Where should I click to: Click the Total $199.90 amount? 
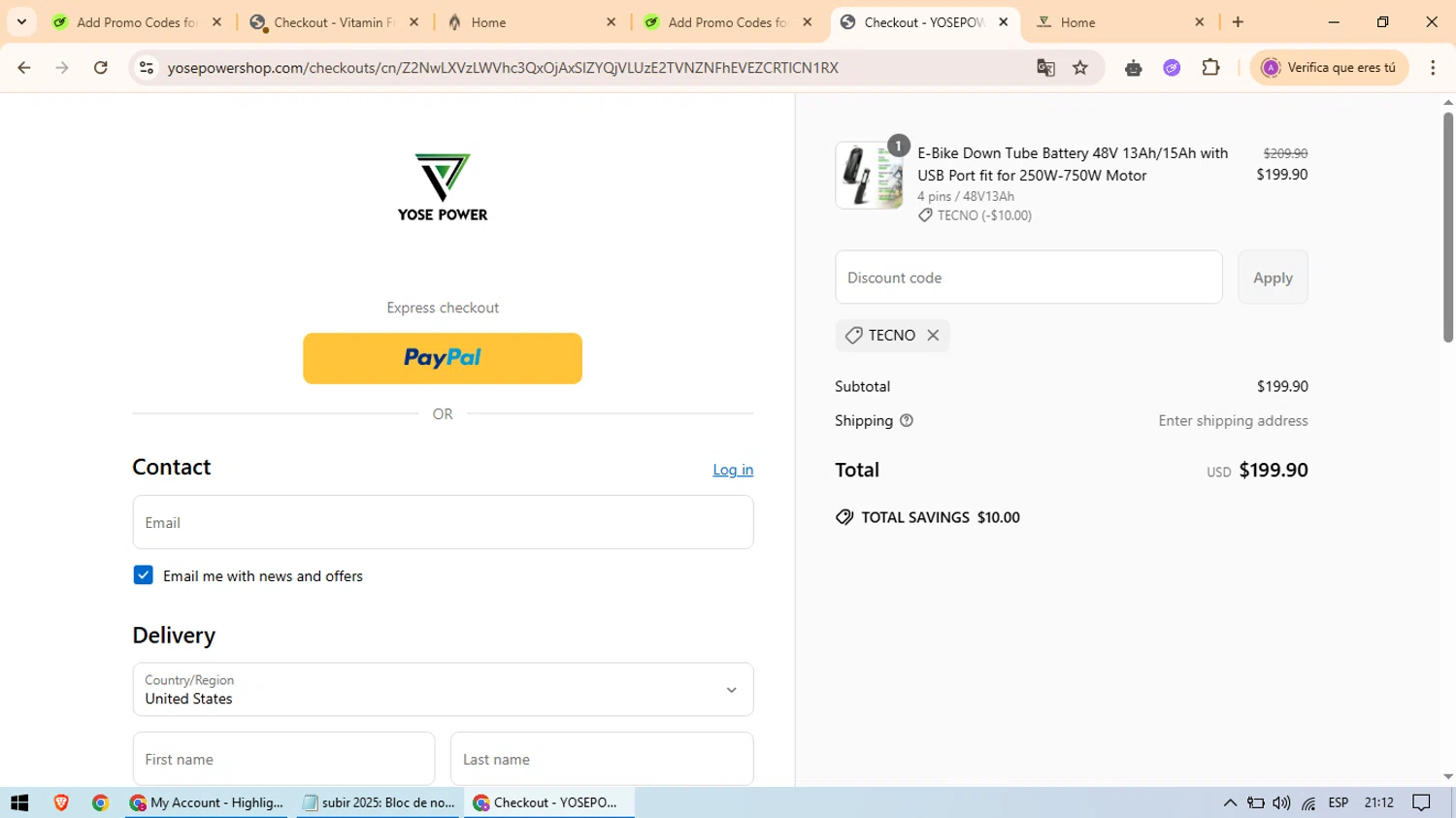pos(1274,470)
